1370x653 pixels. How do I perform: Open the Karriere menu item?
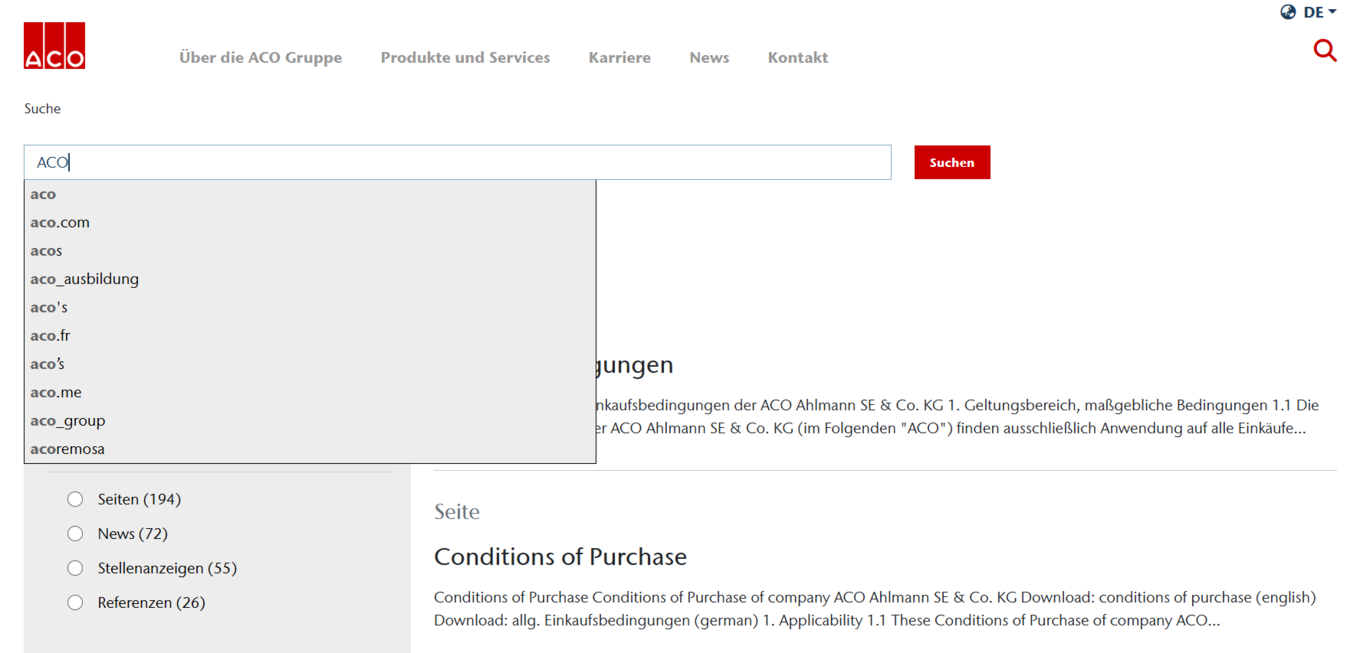[619, 58]
